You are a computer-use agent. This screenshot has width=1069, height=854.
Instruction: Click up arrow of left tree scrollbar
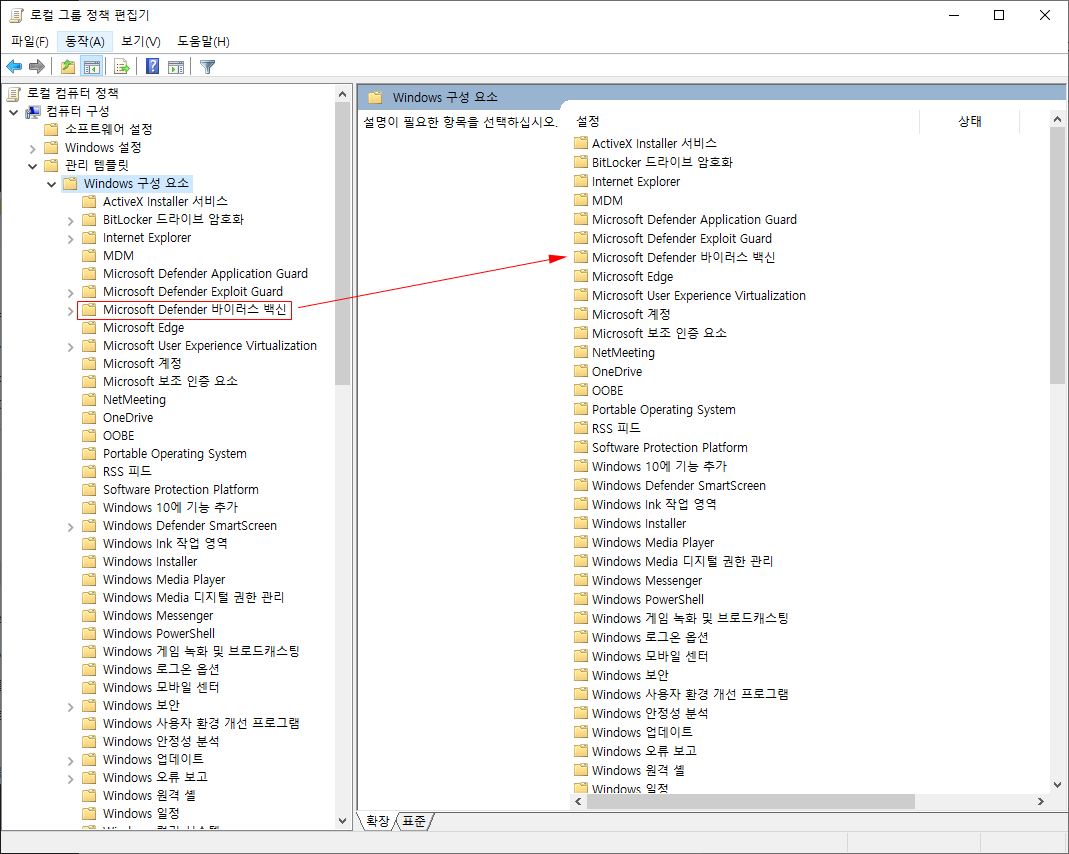click(342, 94)
